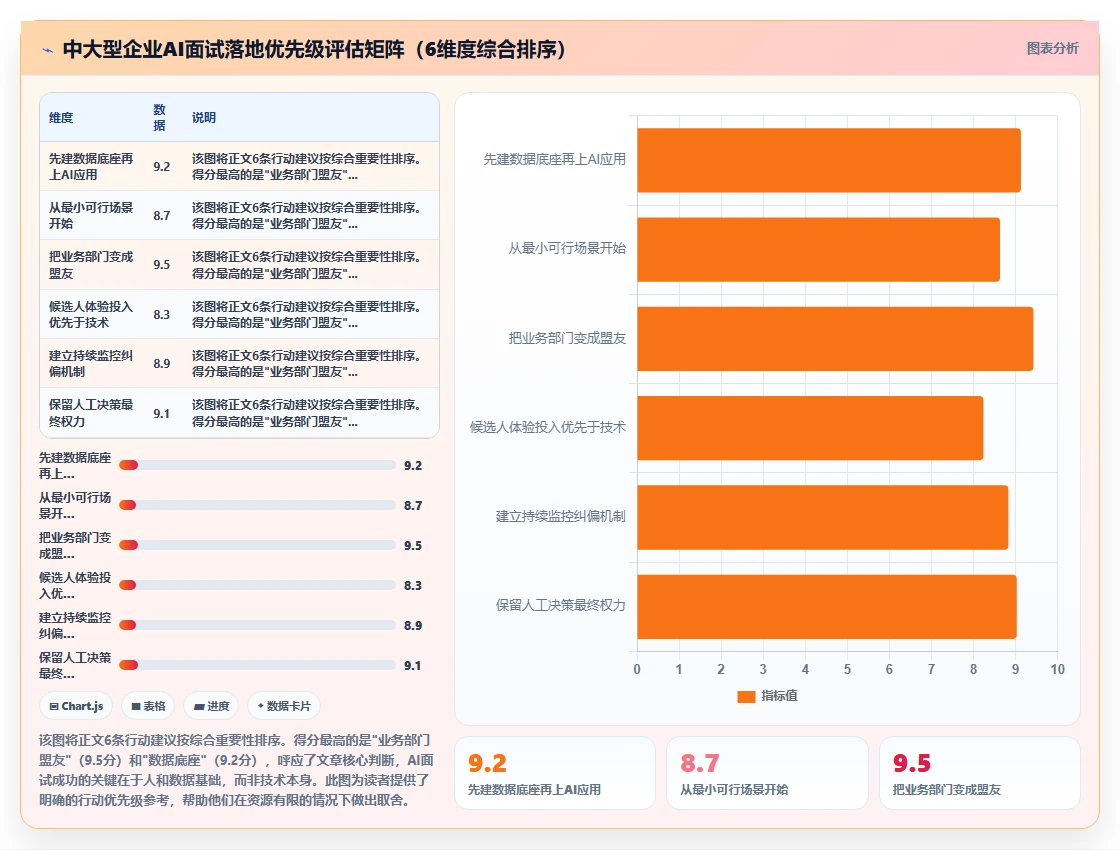Image resolution: width=1120 pixels, height=850 pixels.
Task: Click the progress bar valued 9.2
Action: tap(257, 465)
